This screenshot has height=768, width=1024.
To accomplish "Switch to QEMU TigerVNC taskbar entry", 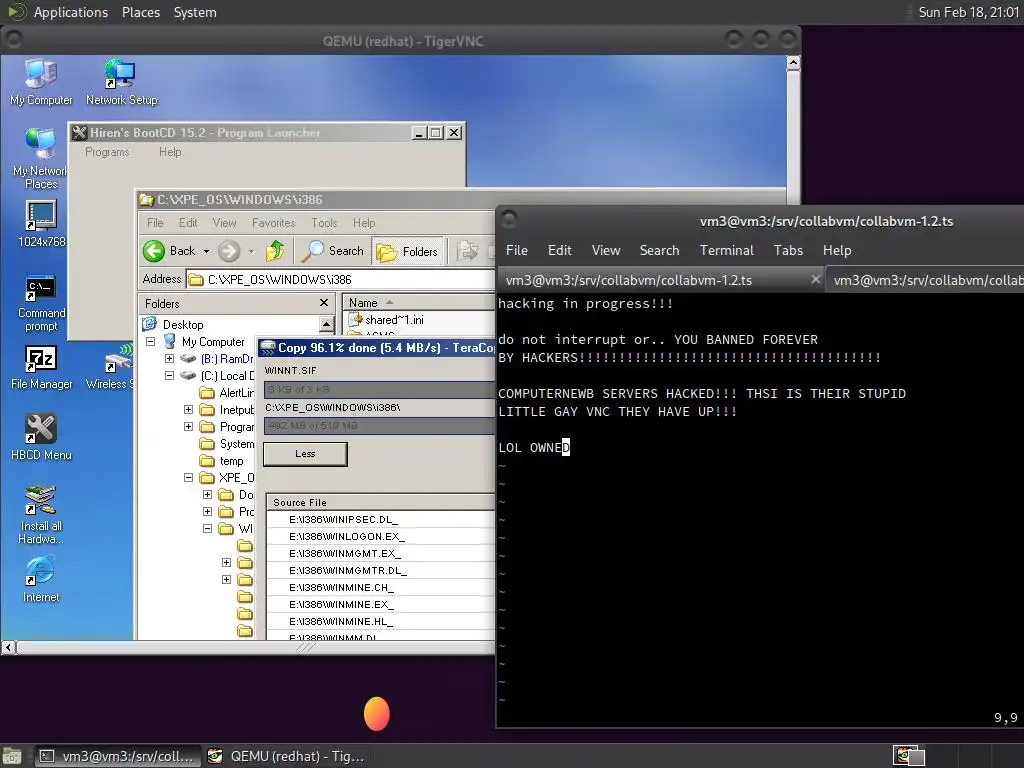I will click(x=287, y=756).
